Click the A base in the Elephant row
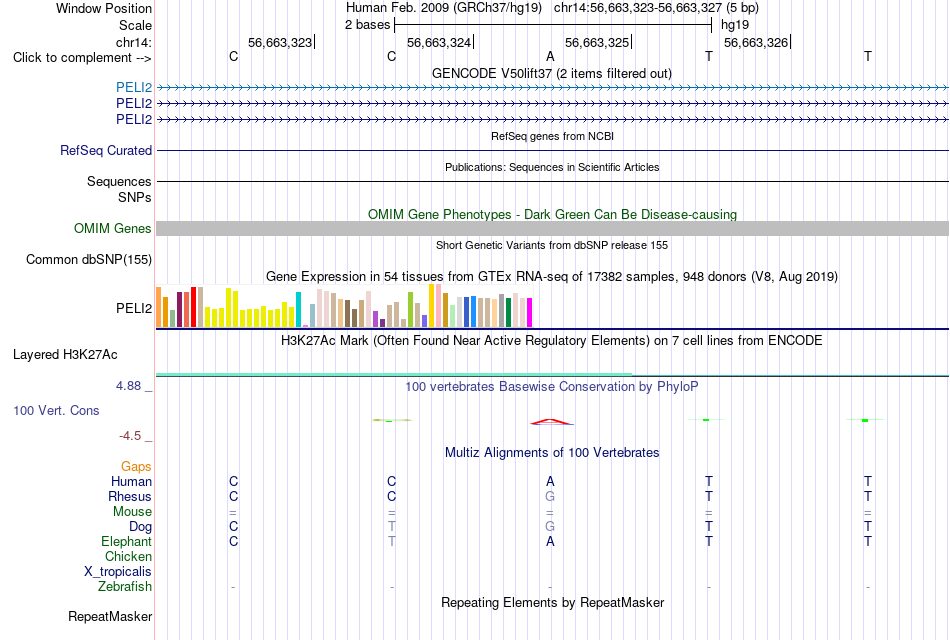This screenshot has width=950, height=640. coord(550,541)
